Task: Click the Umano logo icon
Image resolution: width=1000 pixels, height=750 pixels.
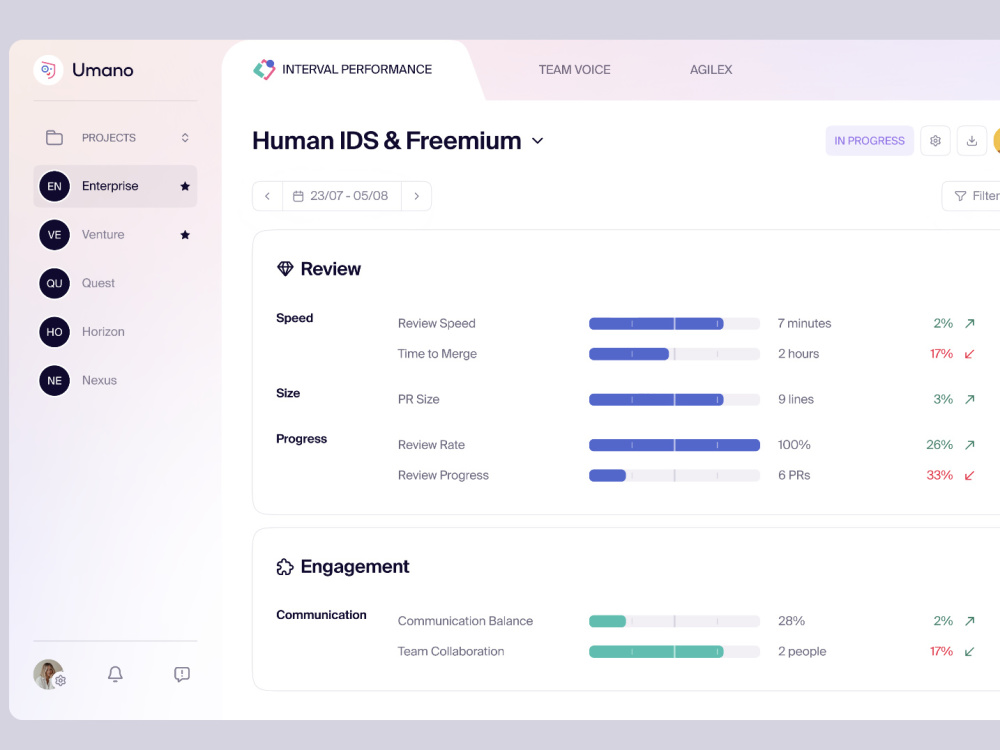Action: pos(48,70)
